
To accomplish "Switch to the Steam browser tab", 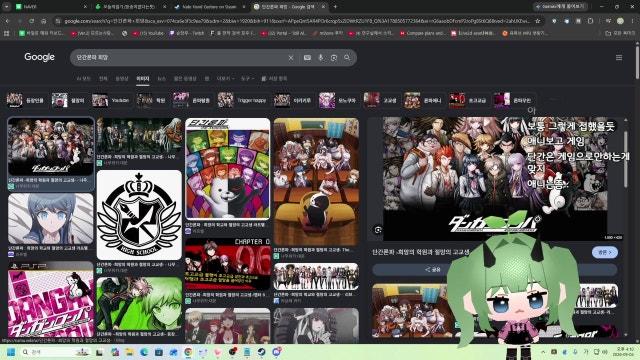I will [x=209, y=7].
